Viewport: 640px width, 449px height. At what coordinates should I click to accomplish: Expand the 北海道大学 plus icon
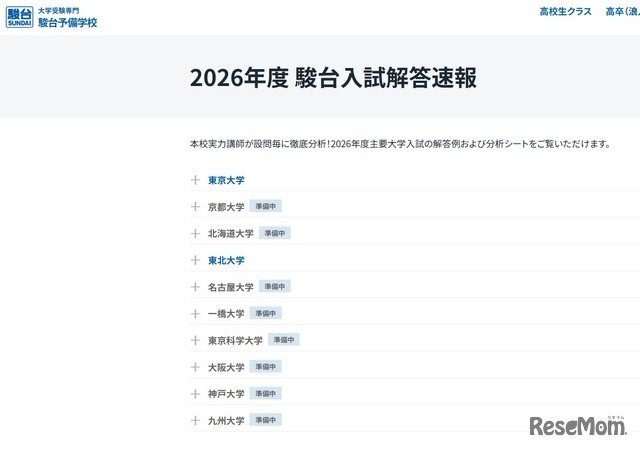(195, 233)
